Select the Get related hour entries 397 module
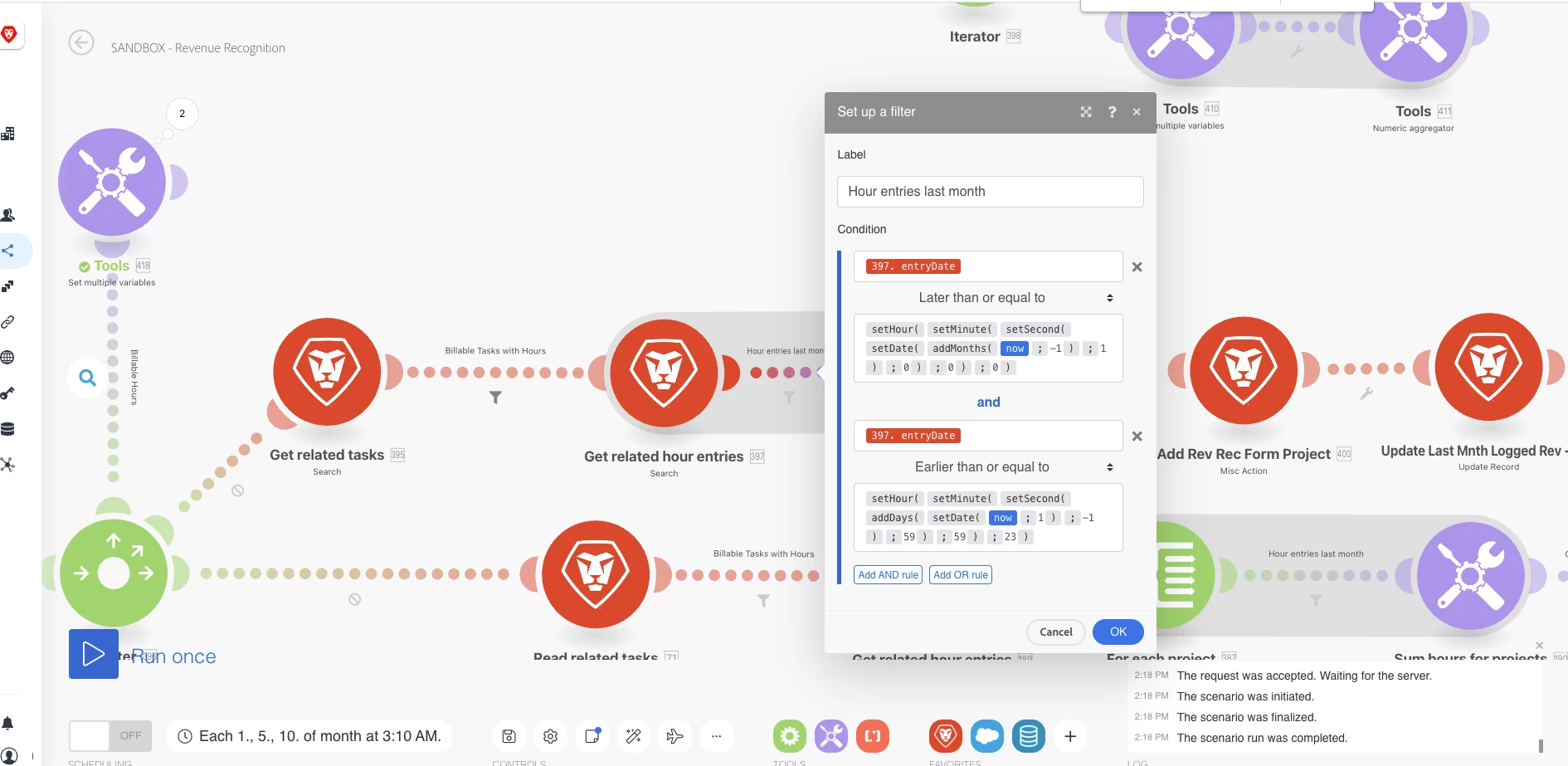This screenshot has width=1568, height=766. coord(664,373)
